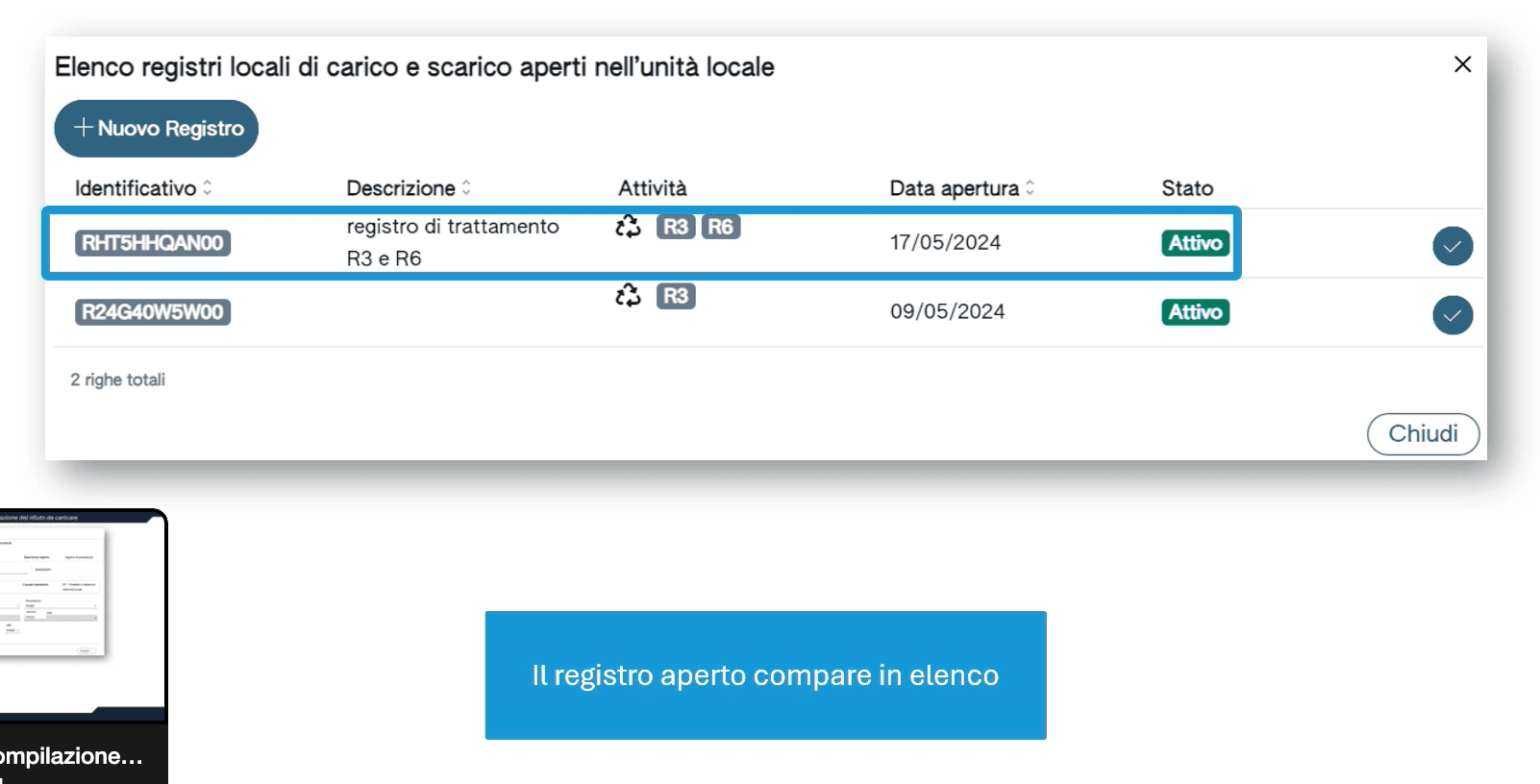Image resolution: width=1540 pixels, height=784 pixels.
Task: Click the R24G40W5W00 identifier badge
Action: 153,312
